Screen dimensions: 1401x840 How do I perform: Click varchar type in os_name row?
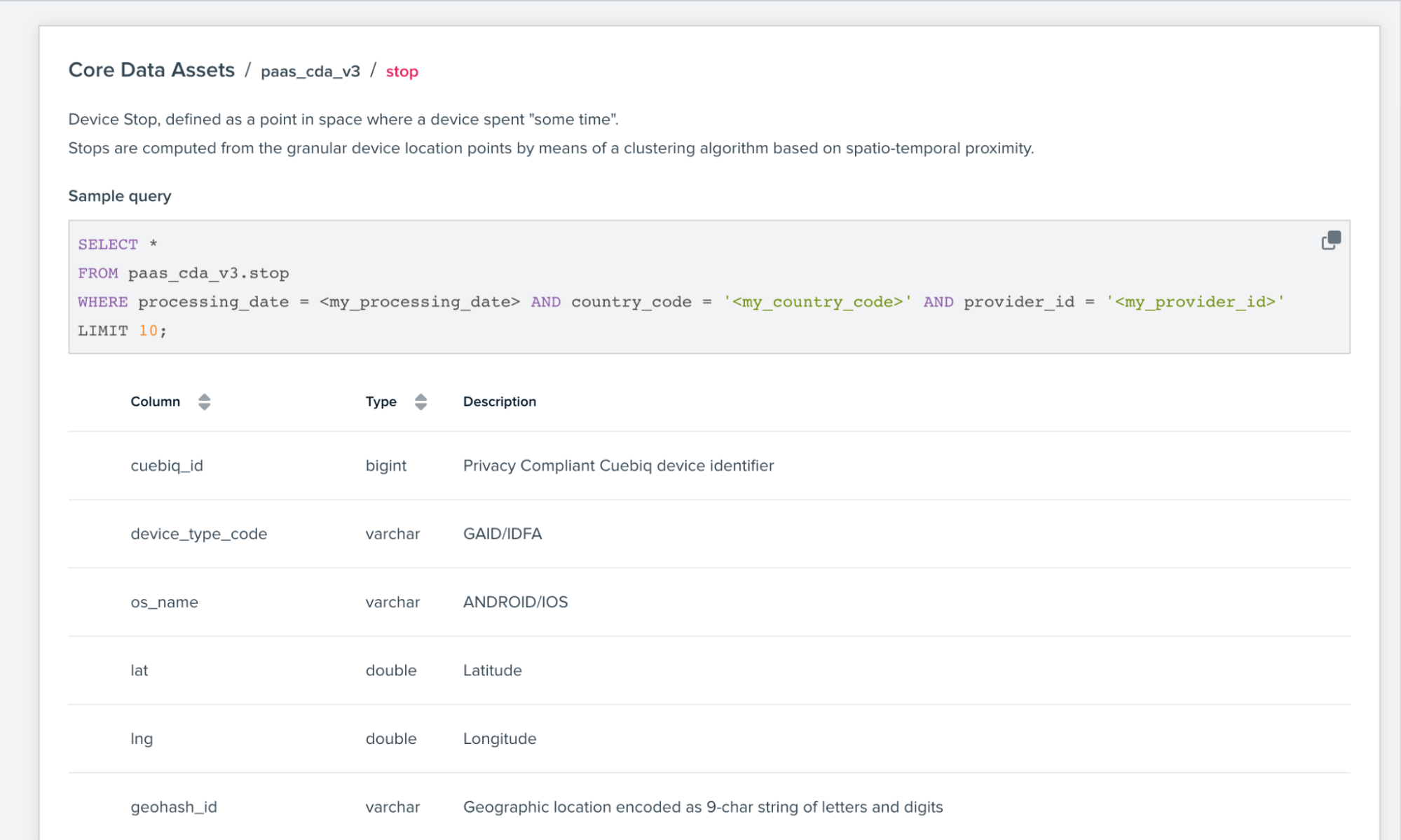point(392,603)
